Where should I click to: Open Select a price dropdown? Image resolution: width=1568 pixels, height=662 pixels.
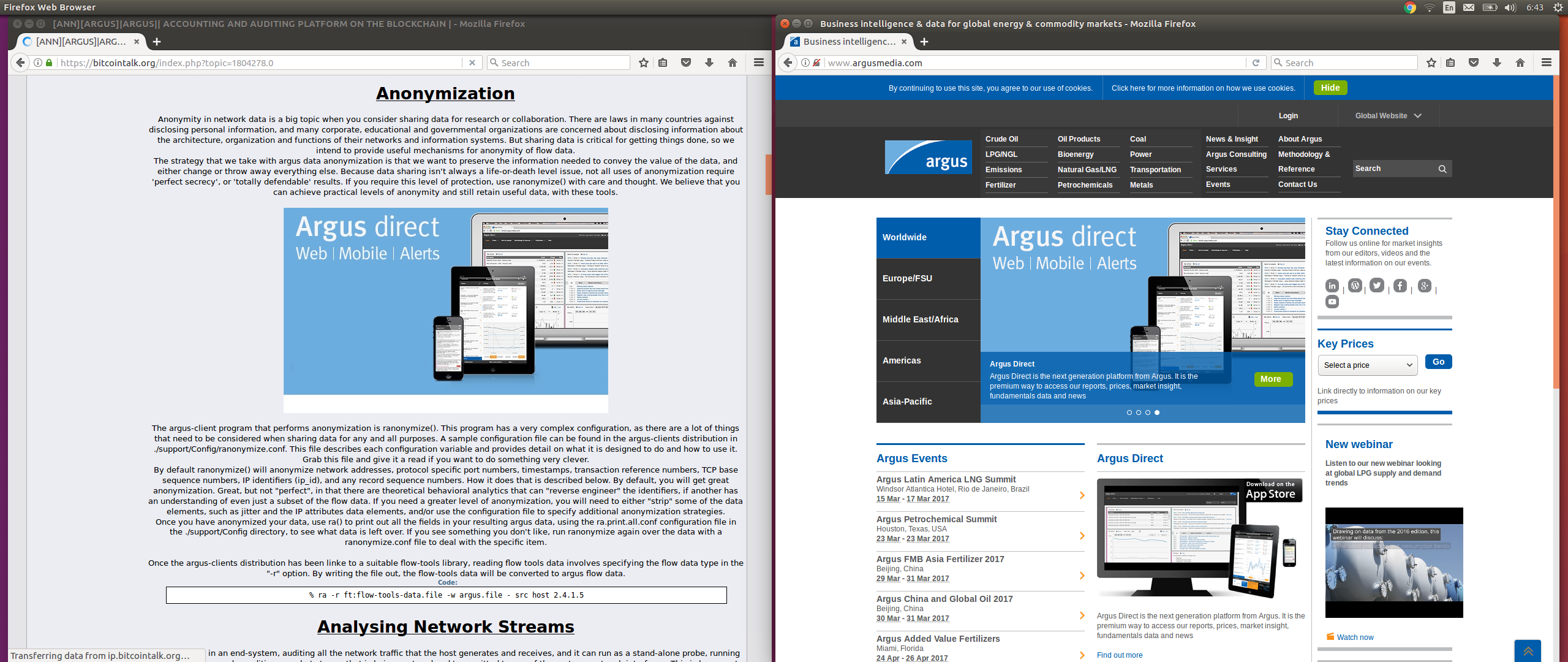pyautogui.click(x=1368, y=365)
